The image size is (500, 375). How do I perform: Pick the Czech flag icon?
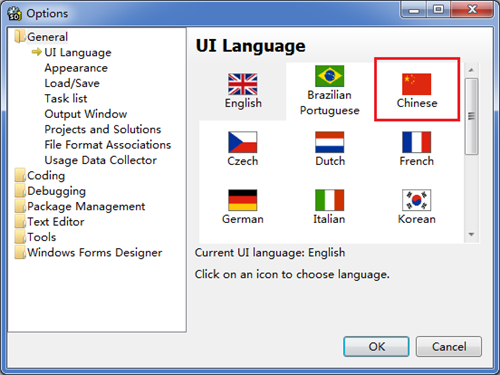[242, 142]
